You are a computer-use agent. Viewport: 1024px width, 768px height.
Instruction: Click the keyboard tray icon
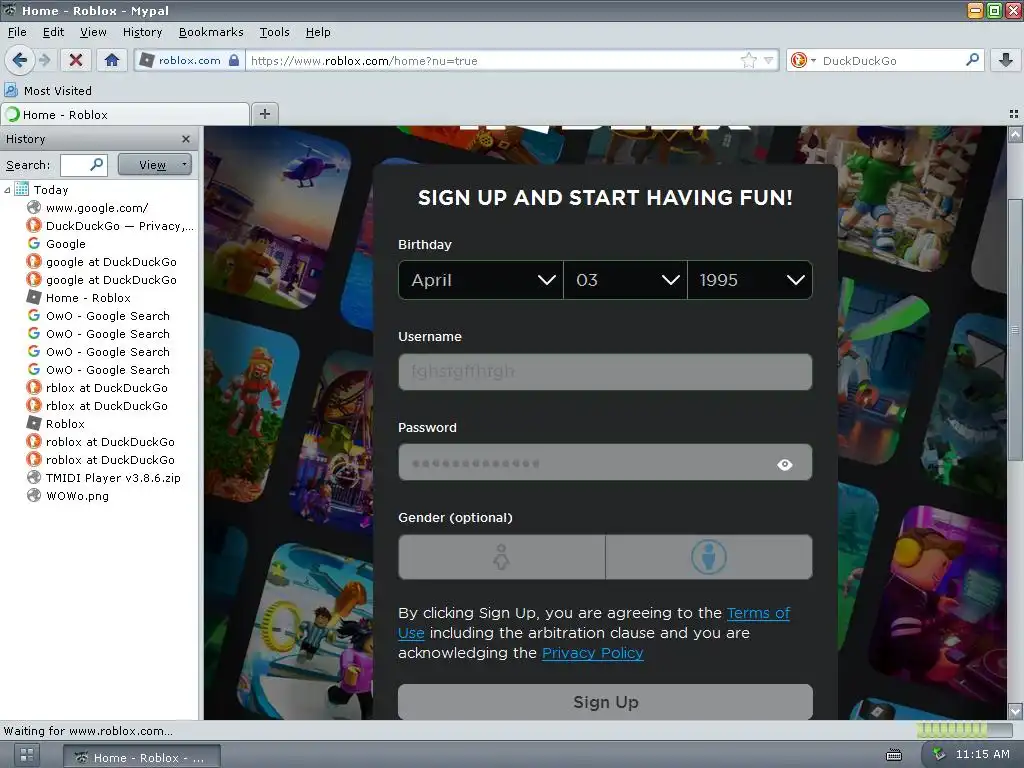893,756
